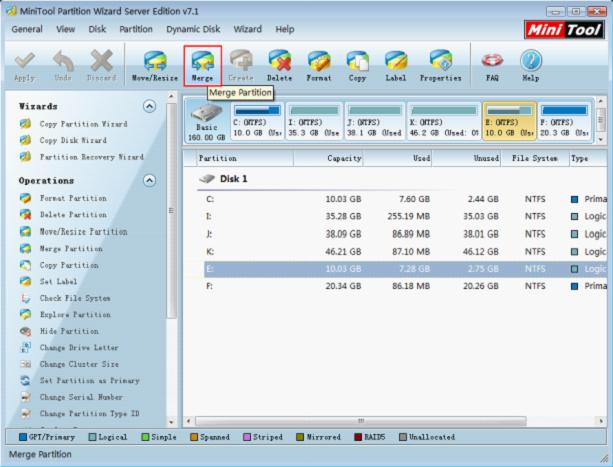Click the Hide Partition icon
This screenshot has height=467, width=613.
click(25, 331)
